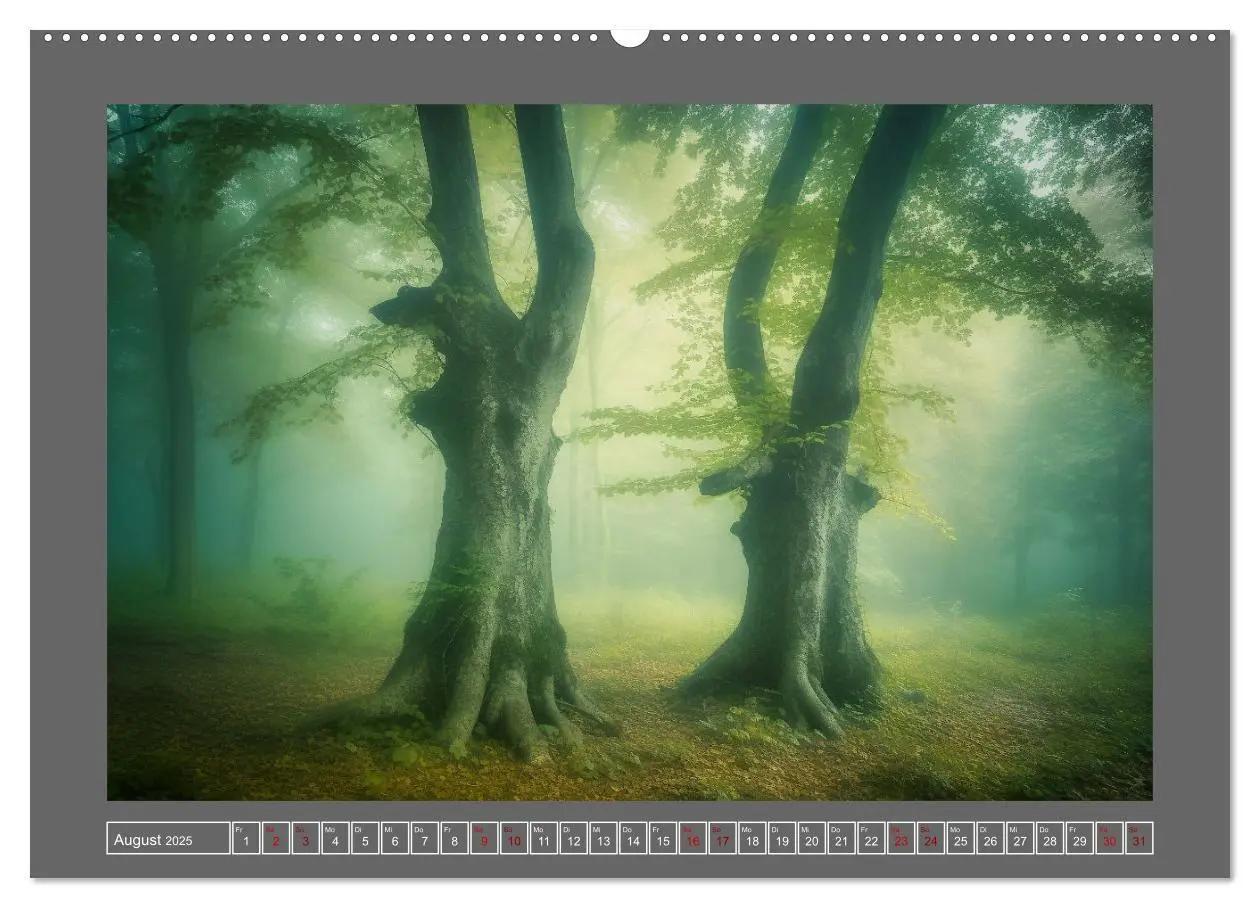Select day cell 15 marked Fr
Viewport: 1260px width, 908px height.
[x=663, y=839]
